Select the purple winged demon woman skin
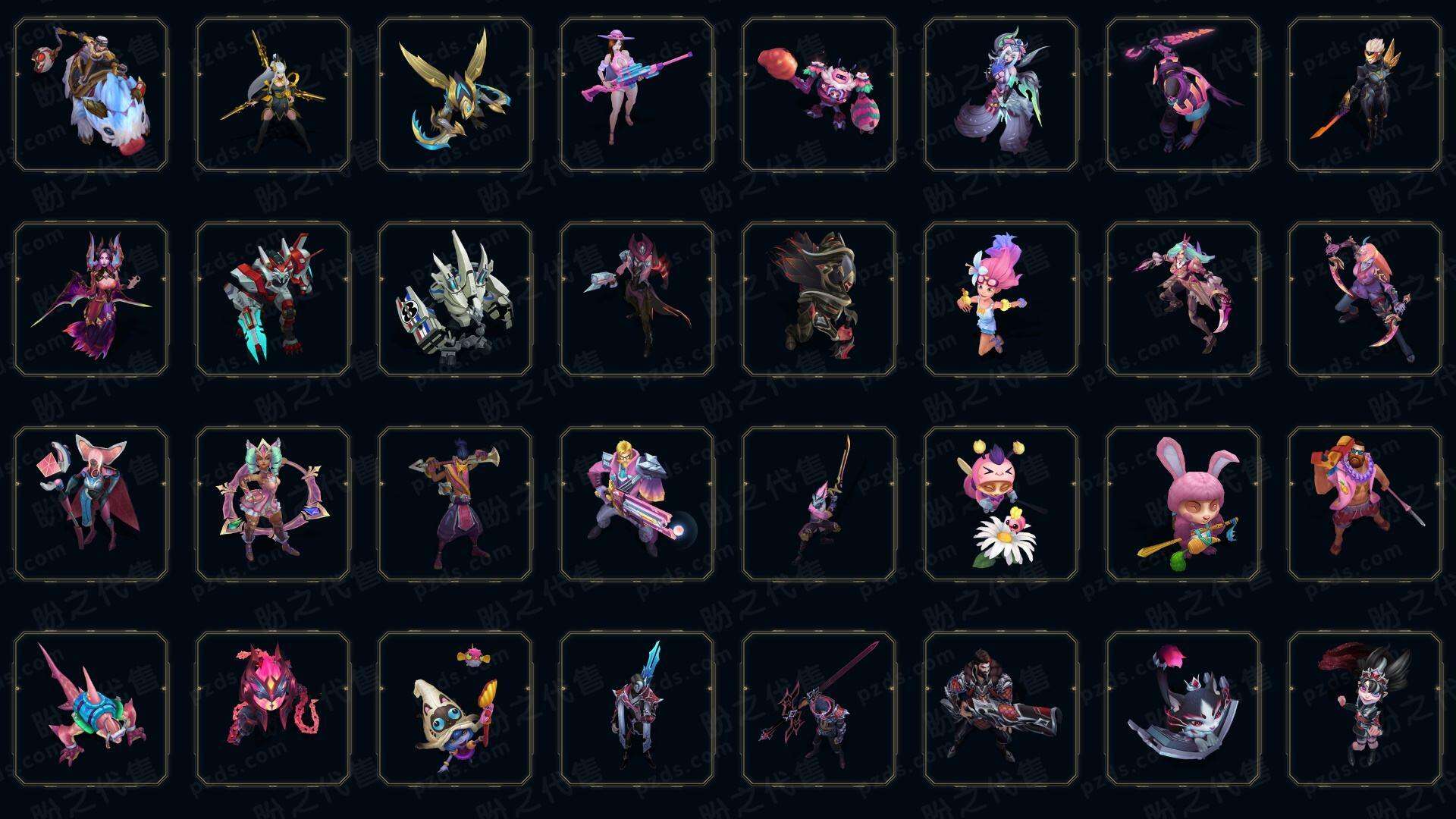Viewport: 1456px width, 819px height. pyautogui.click(x=91, y=299)
